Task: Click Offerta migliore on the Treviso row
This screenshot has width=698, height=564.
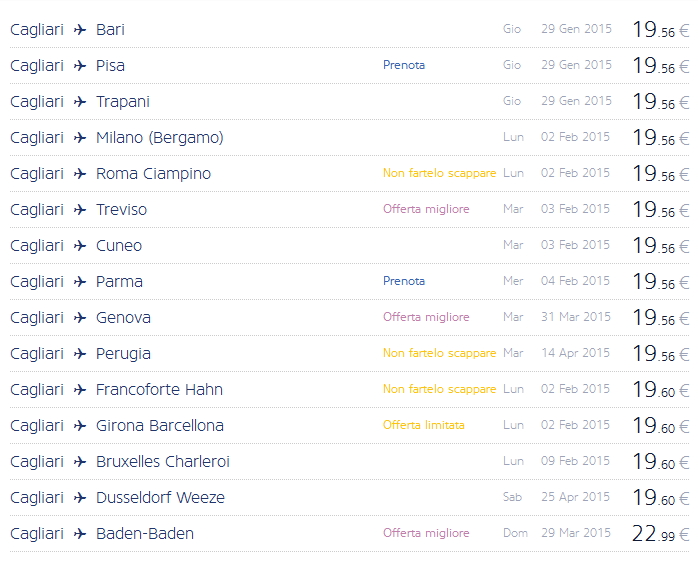Action: [x=426, y=209]
